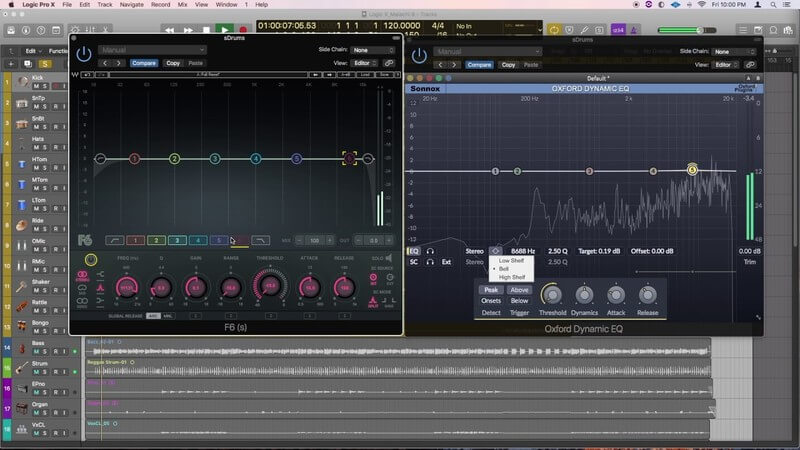800x450 pixels.
Task: Click the Kick track instrument icon
Action: (22, 82)
